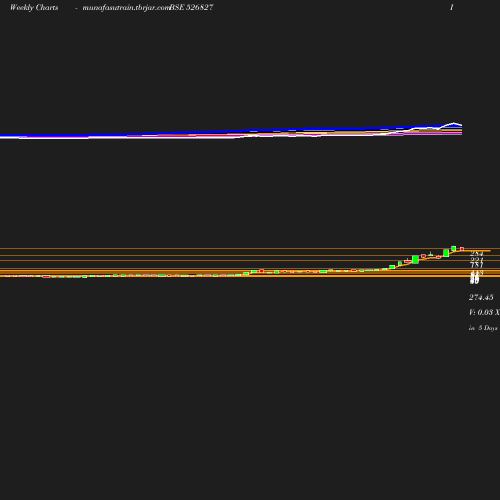The width and height of the screenshot is (500, 500).
Task: Click the "in 5 Days" label
Action: [x=483, y=328]
